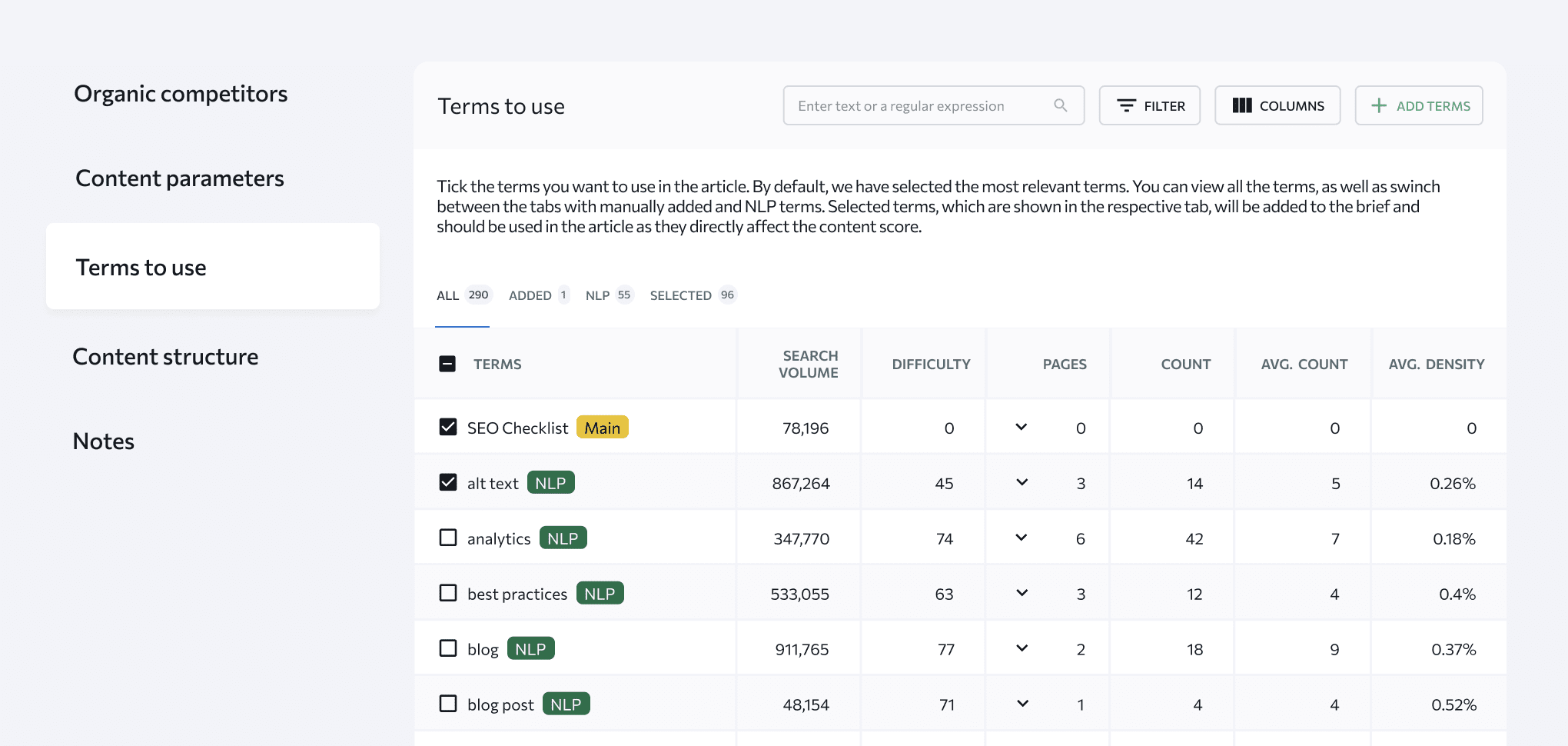The width and height of the screenshot is (1568, 746).
Task: Enable the best practices term checkbox
Action: pyautogui.click(x=448, y=592)
